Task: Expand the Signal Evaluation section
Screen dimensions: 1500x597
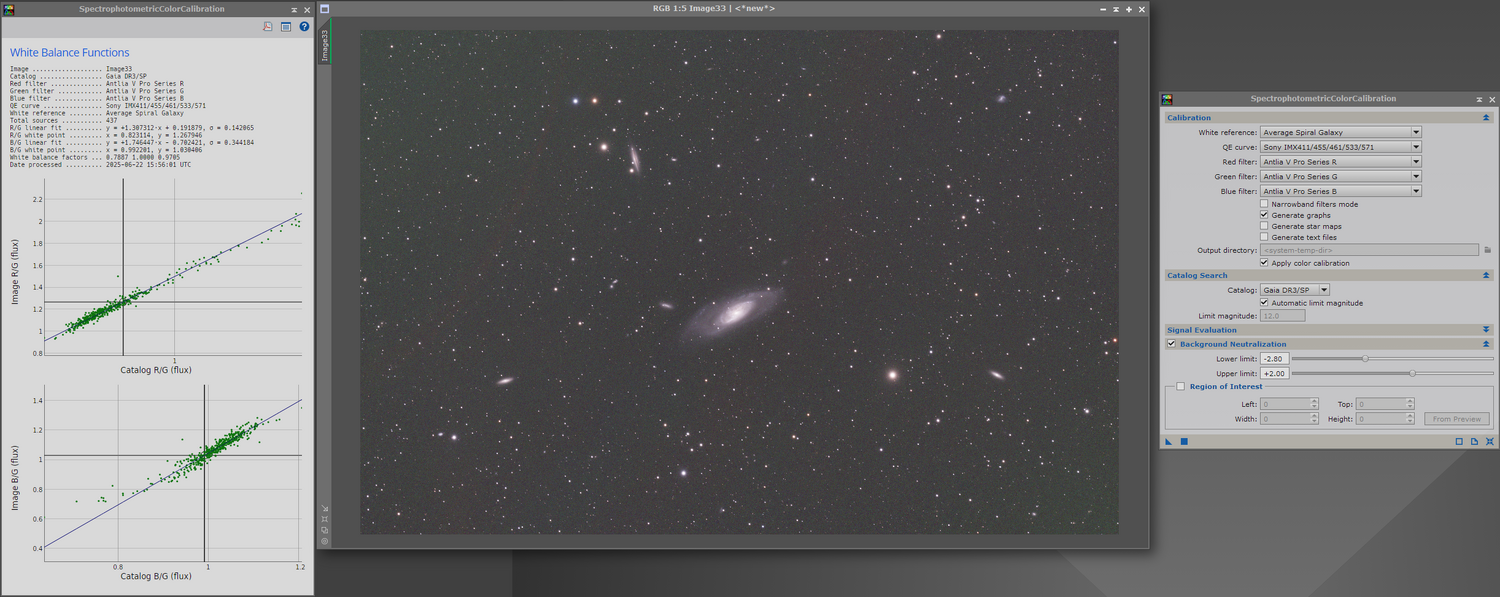Action: coord(1486,330)
